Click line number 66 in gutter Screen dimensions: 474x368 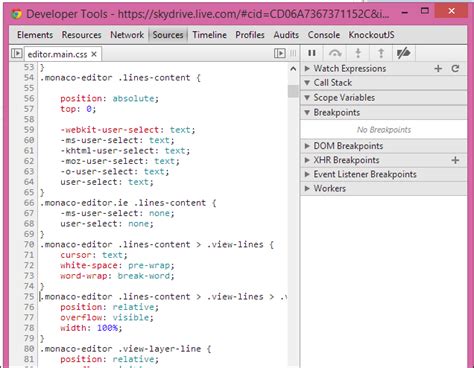29,203
